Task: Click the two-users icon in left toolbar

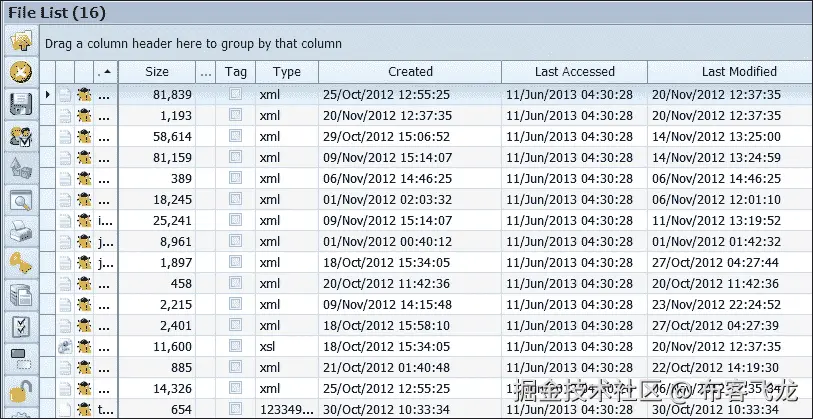Action: point(20,137)
